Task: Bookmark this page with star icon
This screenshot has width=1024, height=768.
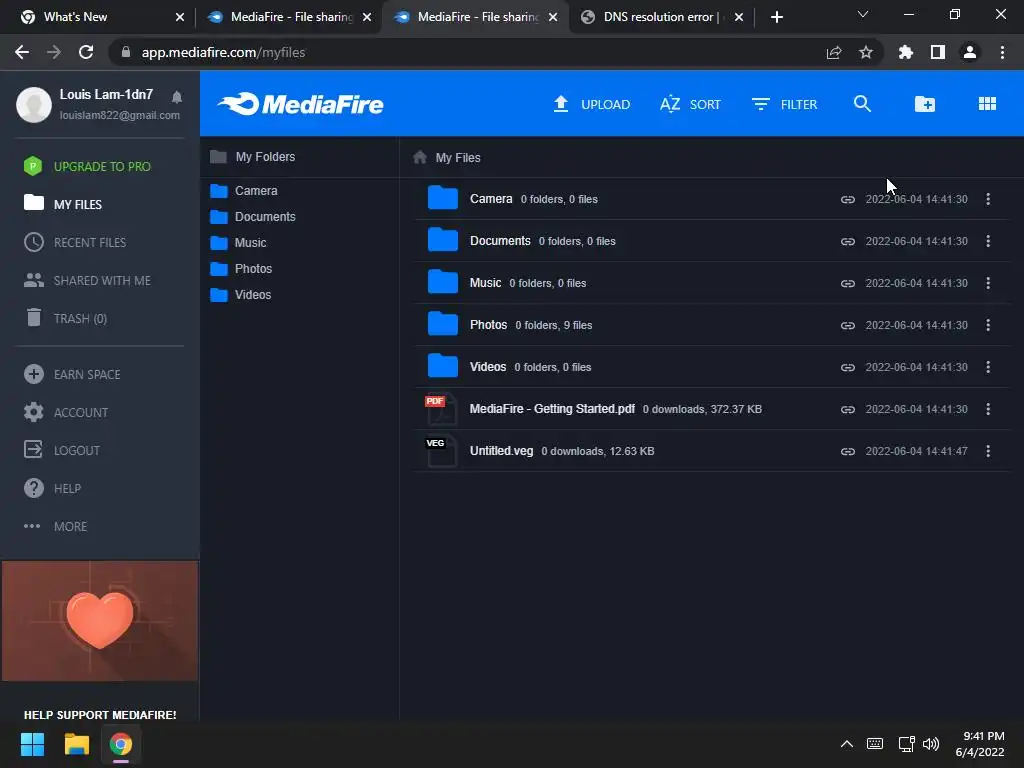Action: point(865,52)
